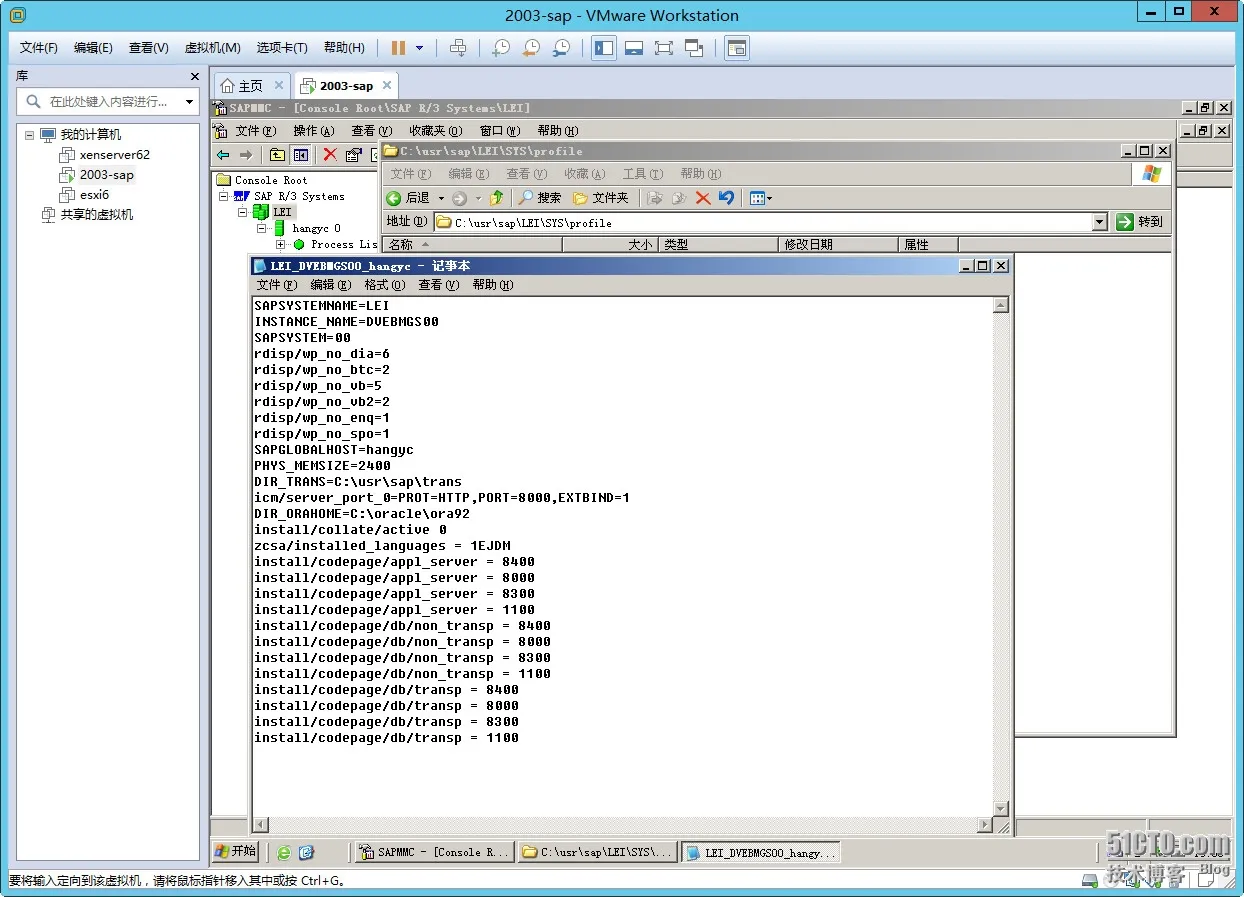Image resolution: width=1244 pixels, height=897 pixels.
Task: Click Explorer undo icon
Action: click(x=727, y=198)
